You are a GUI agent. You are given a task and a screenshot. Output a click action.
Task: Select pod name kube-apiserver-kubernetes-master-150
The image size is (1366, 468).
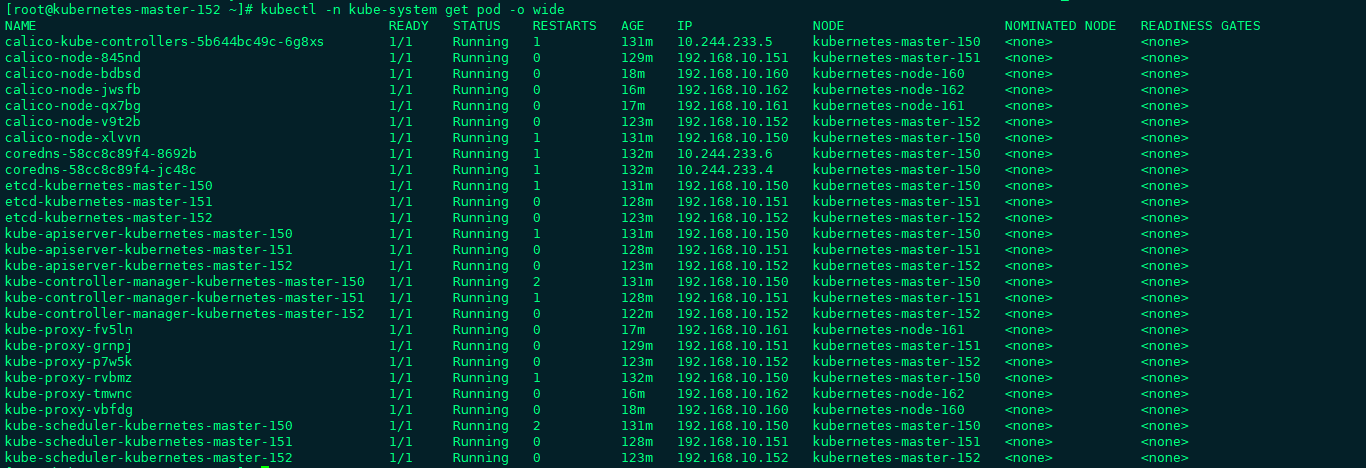click(x=149, y=234)
